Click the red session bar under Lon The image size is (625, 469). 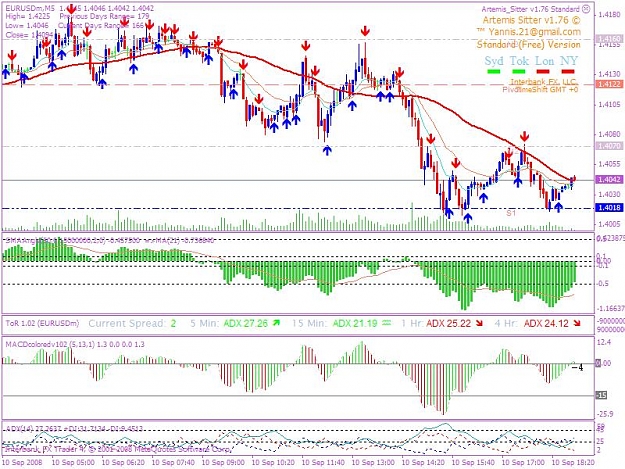(543, 72)
